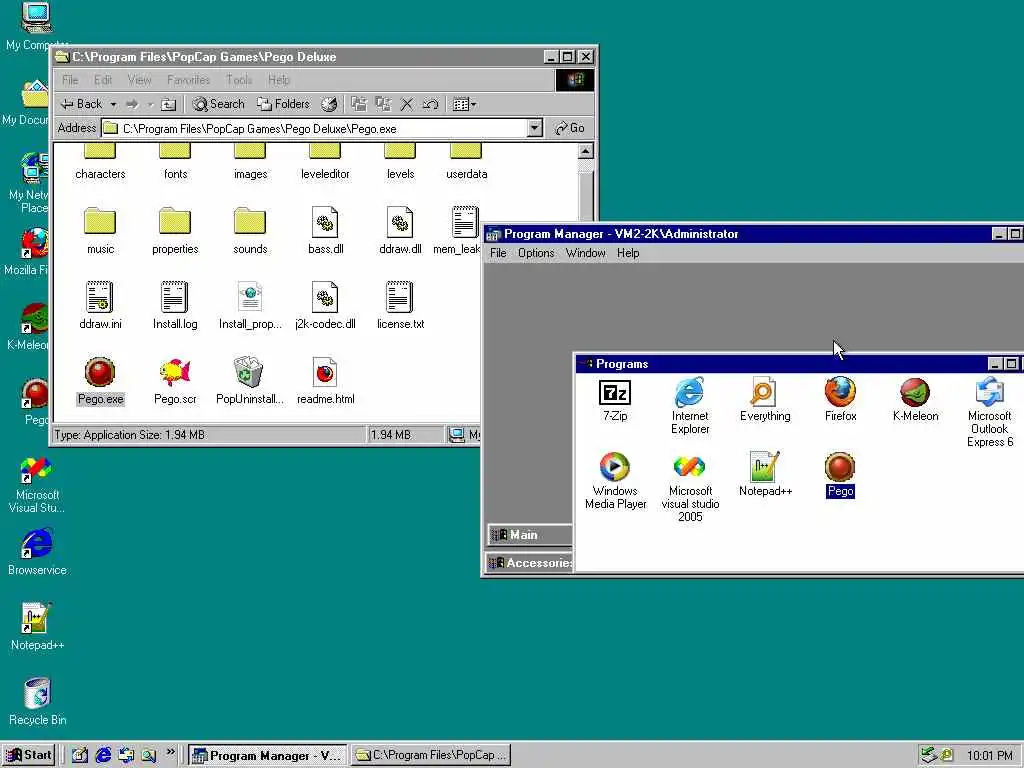Select the Install_prop... file icon
The height and width of the screenshot is (768, 1024).
tap(250, 306)
